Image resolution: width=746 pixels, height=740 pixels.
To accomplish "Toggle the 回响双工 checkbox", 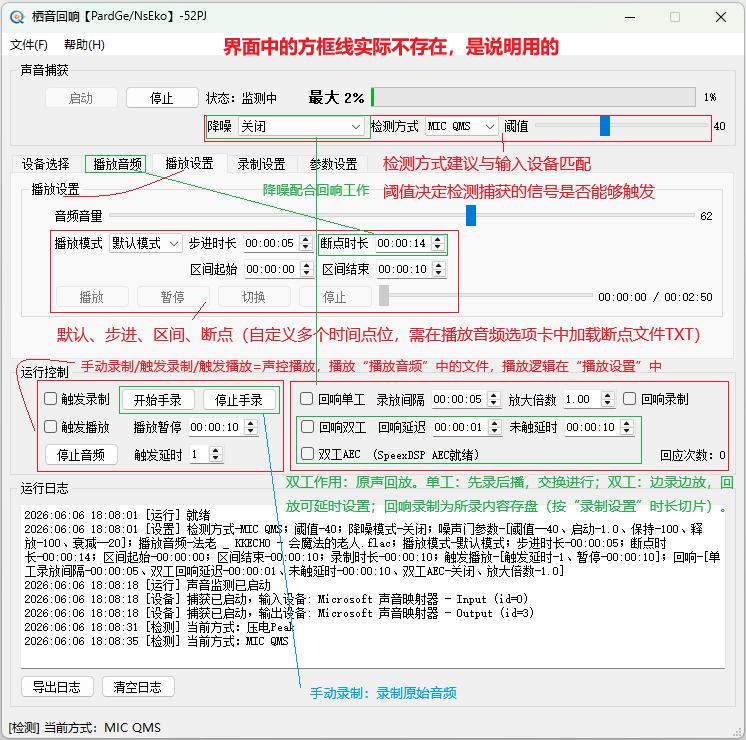I will coord(307,427).
